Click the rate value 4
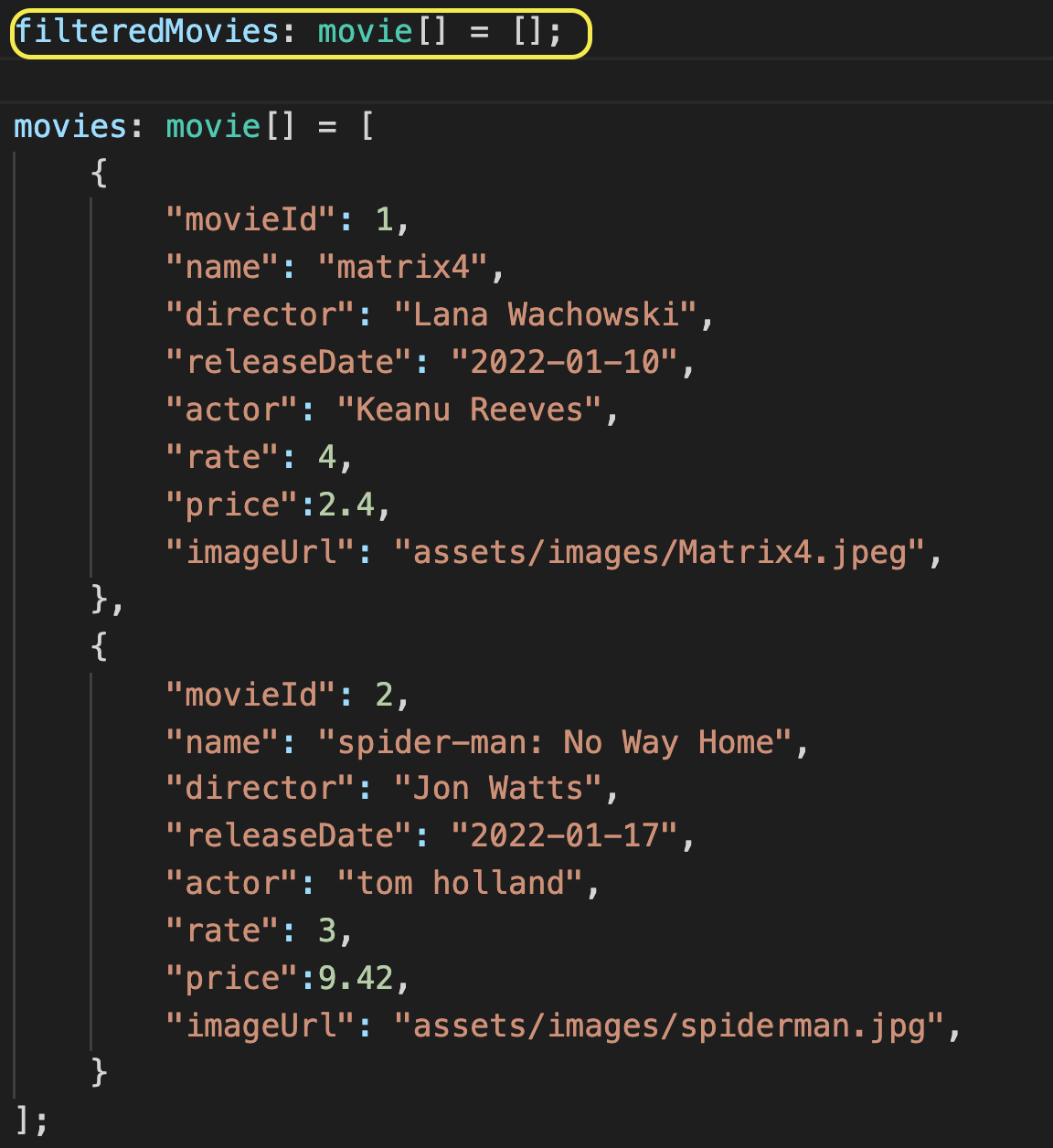Viewport: 1053px width, 1148px height. coord(327,457)
